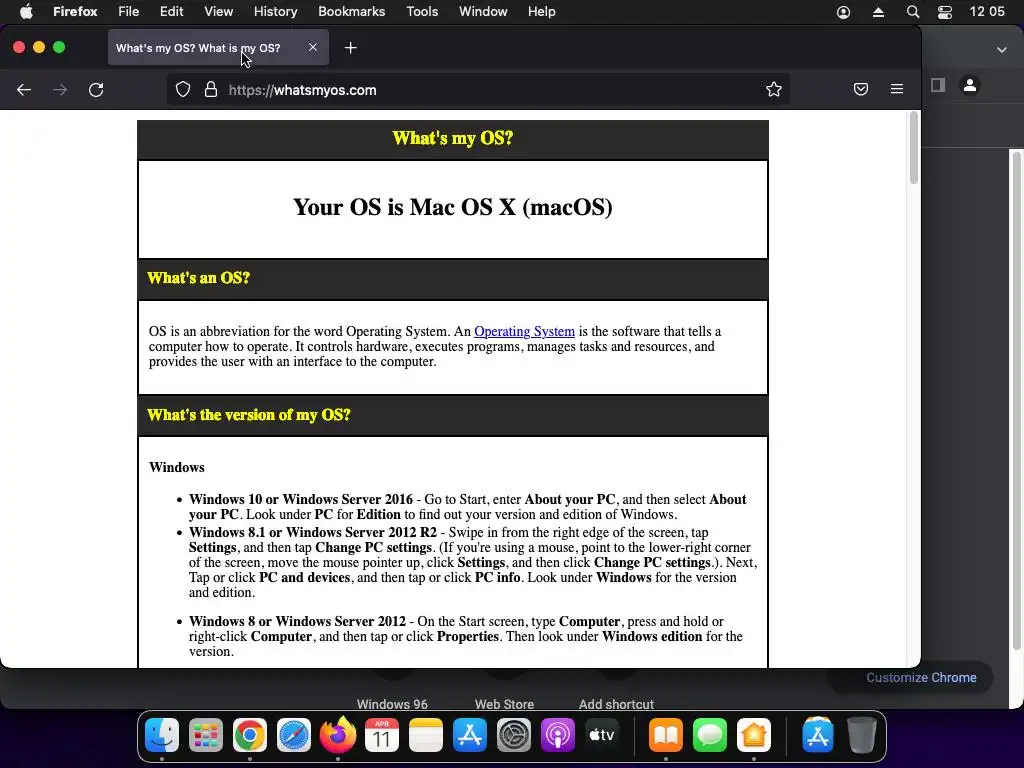Viewport: 1024px width, 768px height.
Task: Open Spotlight search in menu bar
Action: click(x=913, y=12)
